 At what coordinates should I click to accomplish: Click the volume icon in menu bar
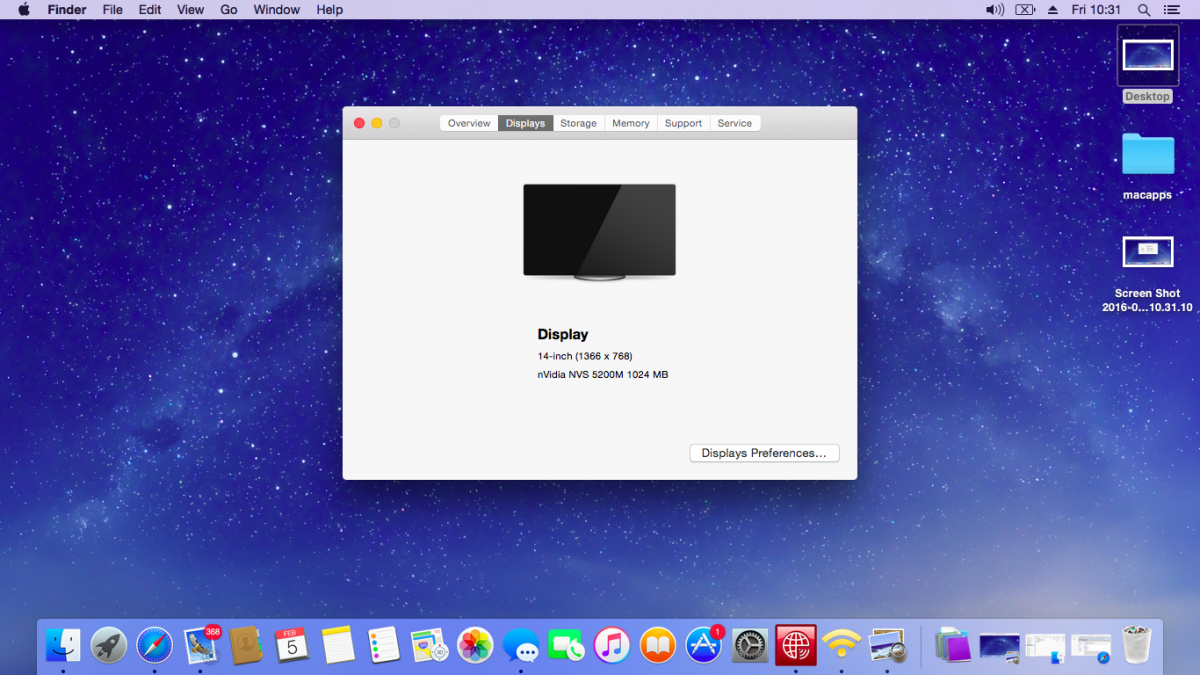pos(994,10)
